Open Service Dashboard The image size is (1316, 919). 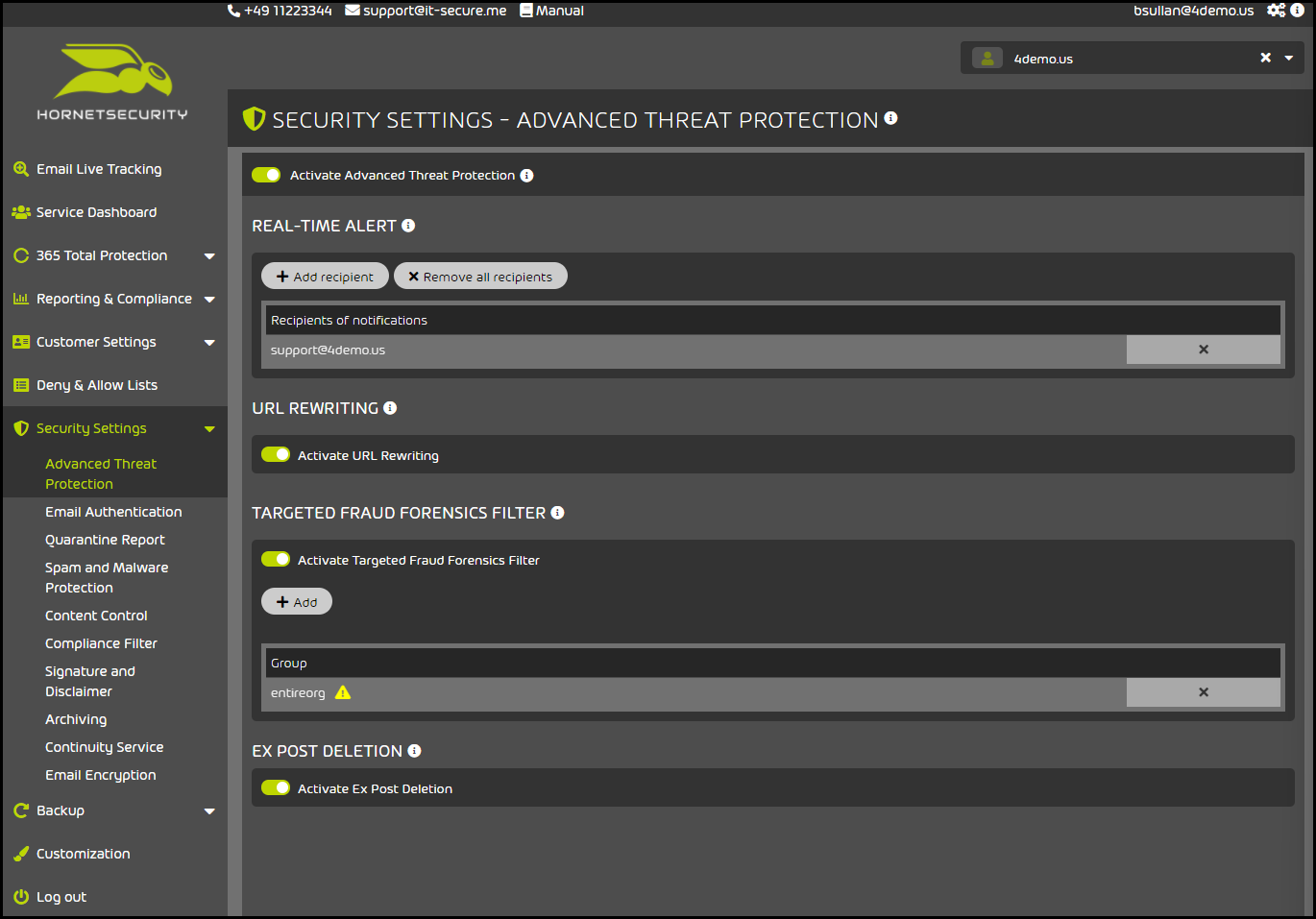(96, 212)
